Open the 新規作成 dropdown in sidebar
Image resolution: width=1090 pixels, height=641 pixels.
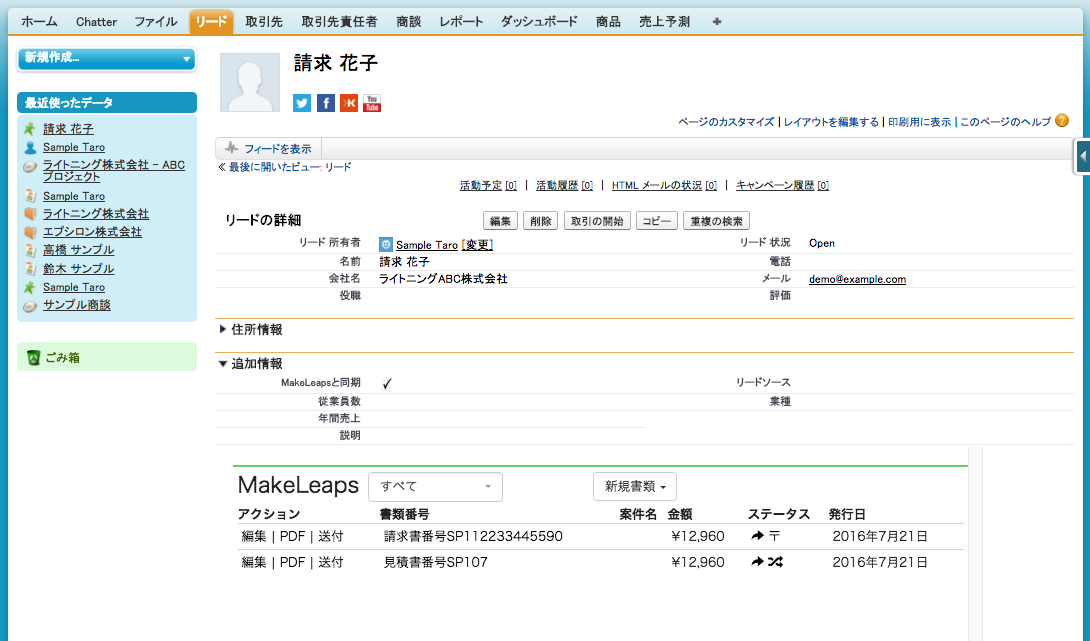[x=106, y=59]
